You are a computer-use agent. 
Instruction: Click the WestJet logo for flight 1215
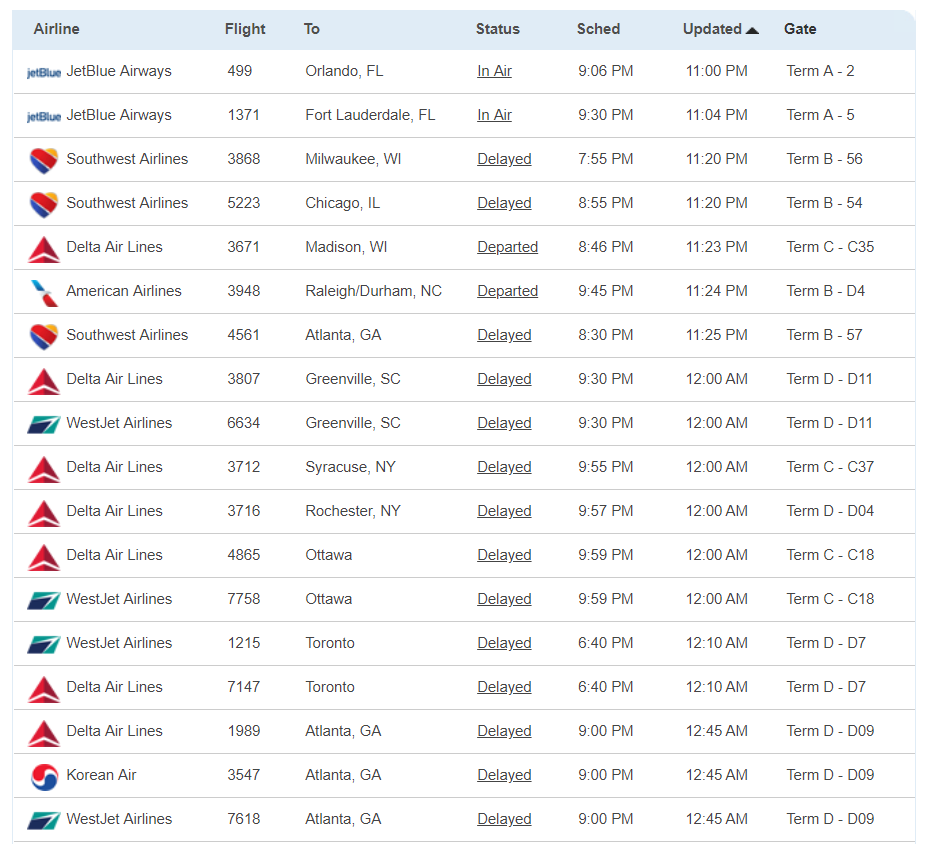coord(44,644)
